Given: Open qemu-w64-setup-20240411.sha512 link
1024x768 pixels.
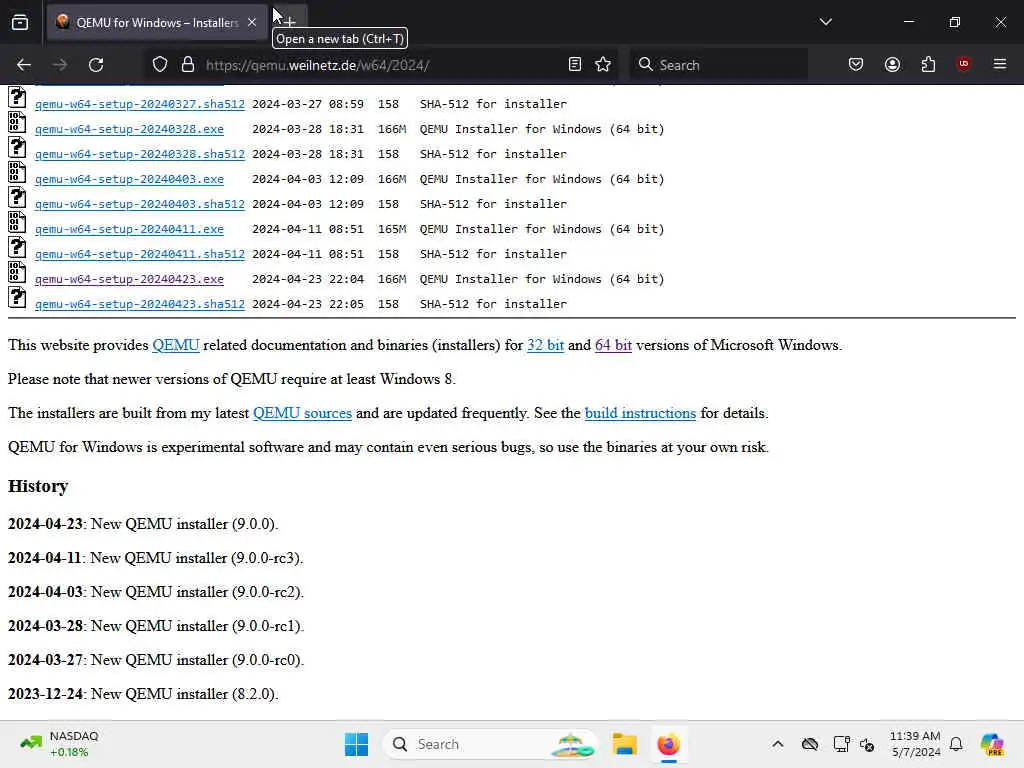Looking at the screenshot, I should pyautogui.click(x=140, y=254).
